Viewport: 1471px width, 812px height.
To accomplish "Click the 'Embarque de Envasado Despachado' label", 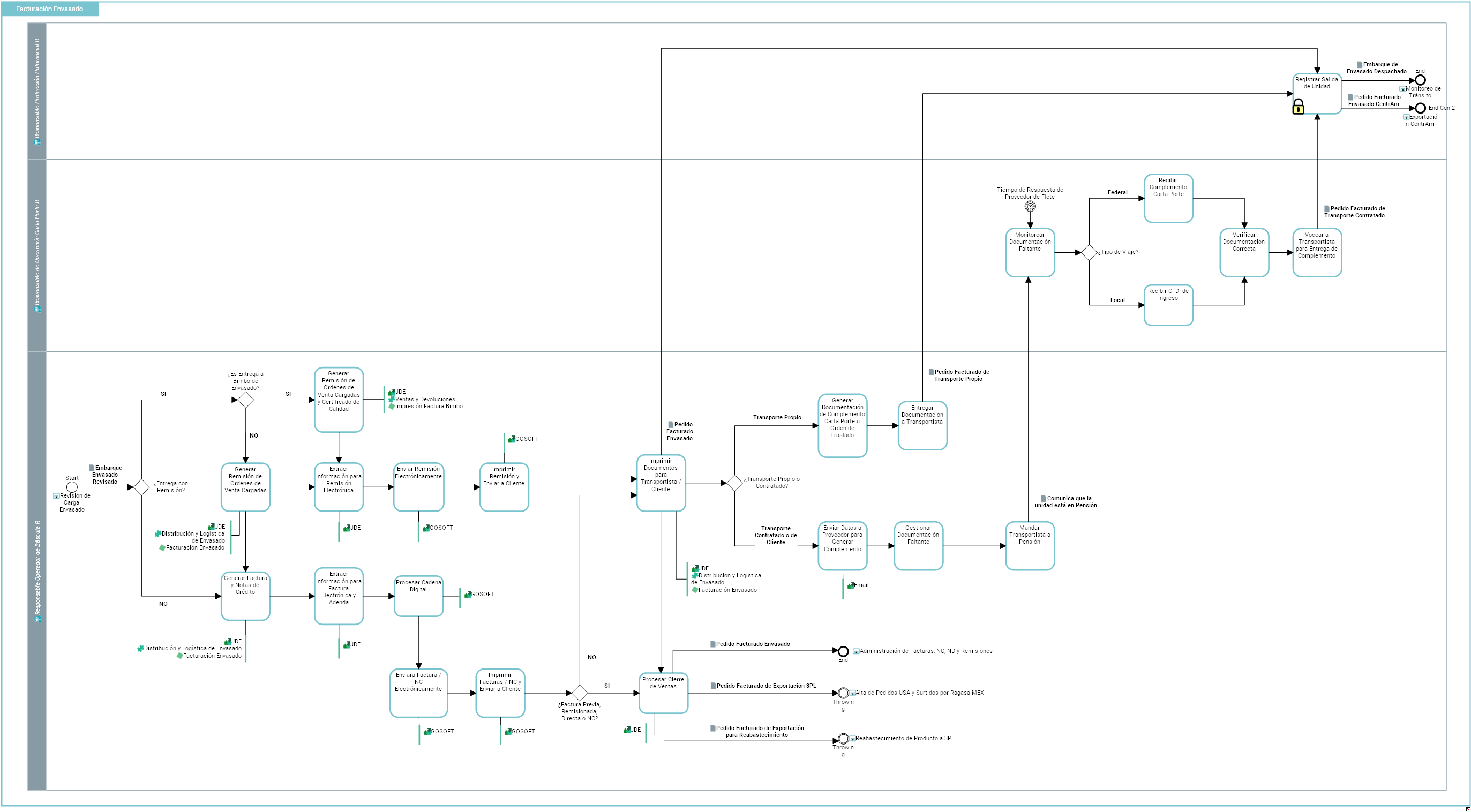I will (x=1377, y=69).
